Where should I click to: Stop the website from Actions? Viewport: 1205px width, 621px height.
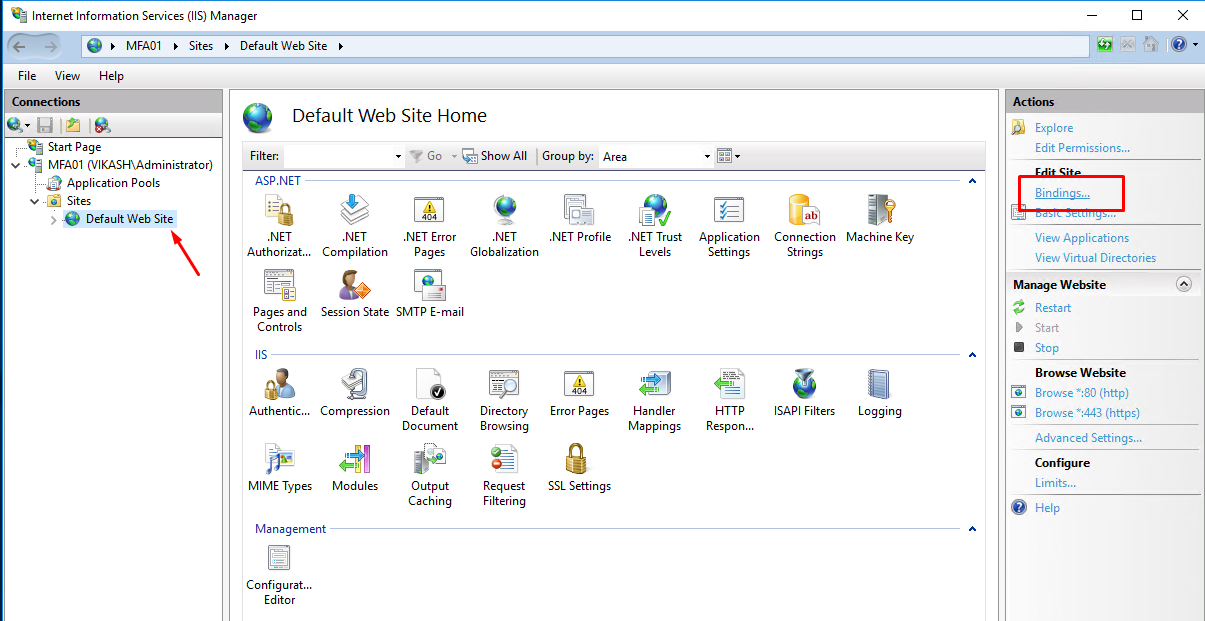pyautogui.click(x=1046, y=348)
